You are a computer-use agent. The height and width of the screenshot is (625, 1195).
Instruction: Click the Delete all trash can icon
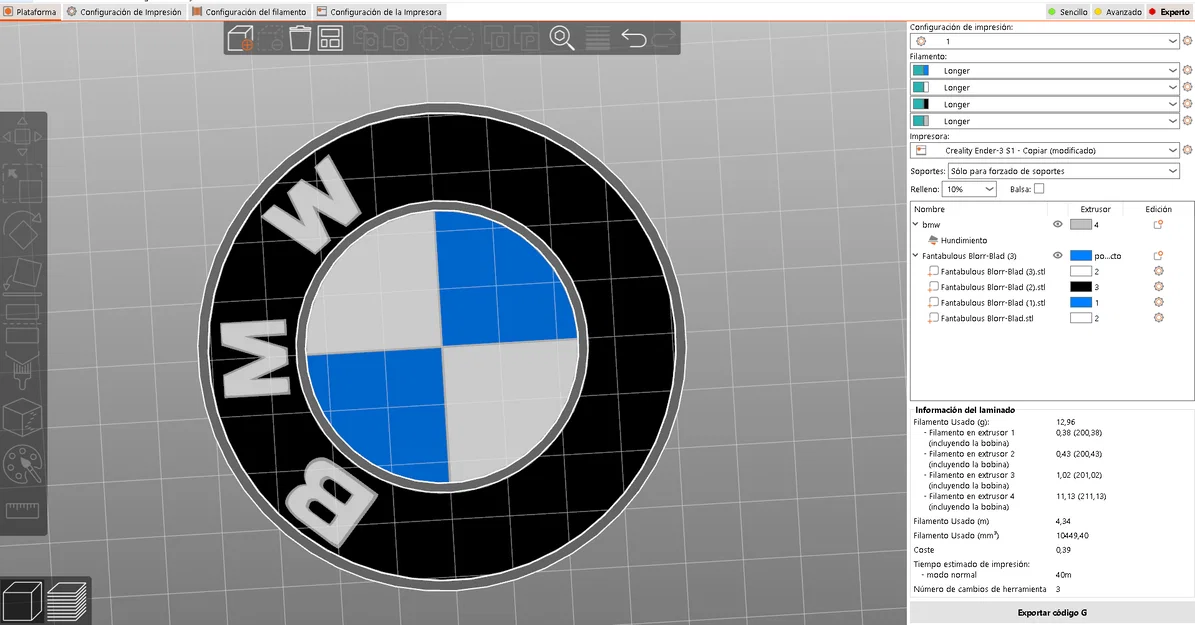click(300, 38)
